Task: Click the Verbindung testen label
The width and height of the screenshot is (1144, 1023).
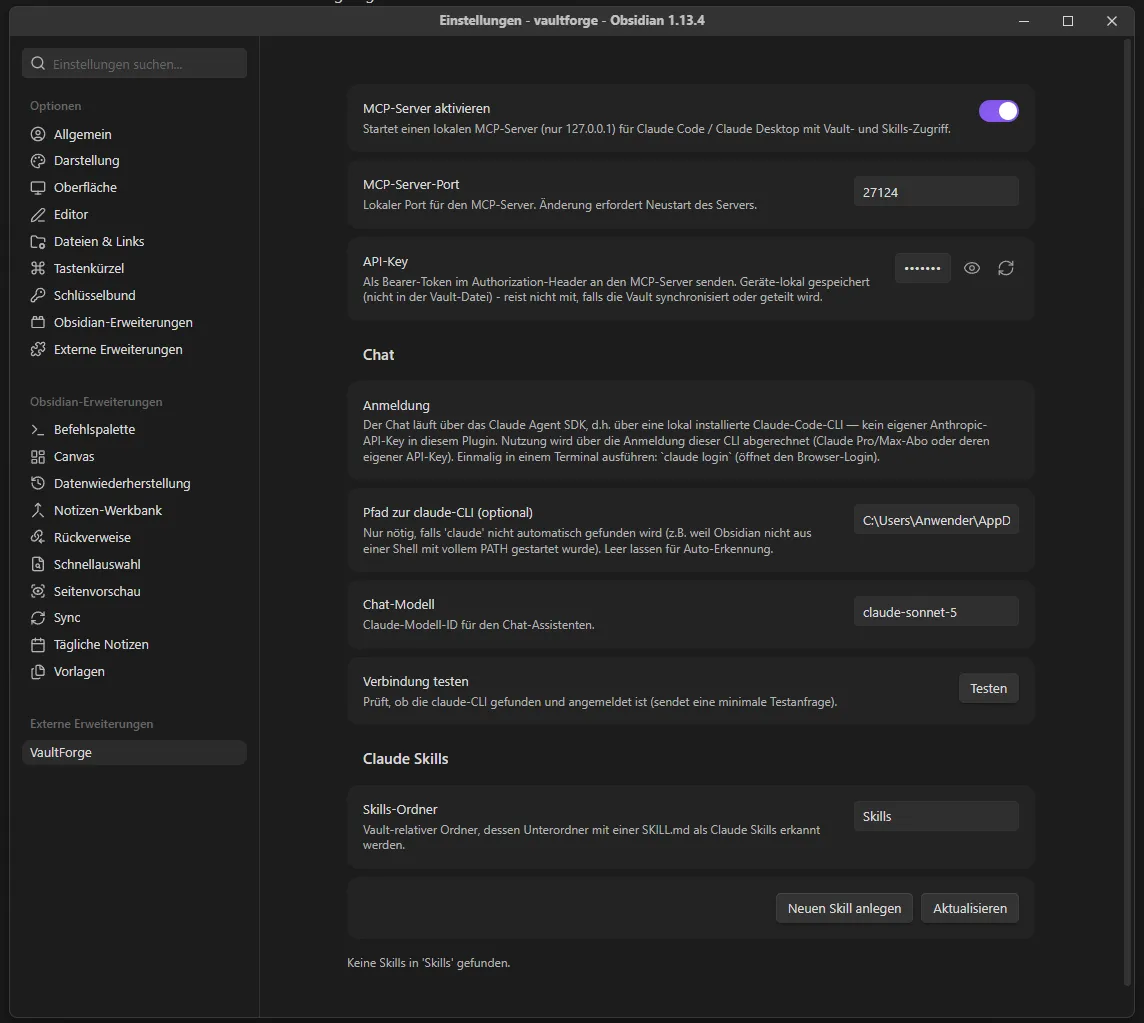Action: pos(416,682)
